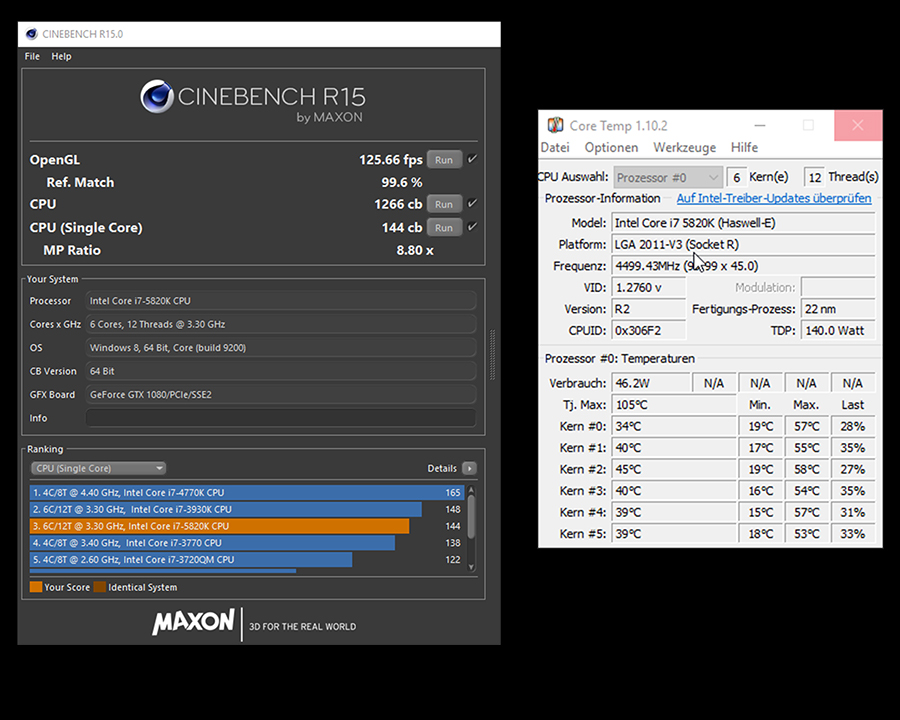Click the ranking list scroll down arrow
The width and height of the screenshot is (900, 720).
[x=472, y=567]
